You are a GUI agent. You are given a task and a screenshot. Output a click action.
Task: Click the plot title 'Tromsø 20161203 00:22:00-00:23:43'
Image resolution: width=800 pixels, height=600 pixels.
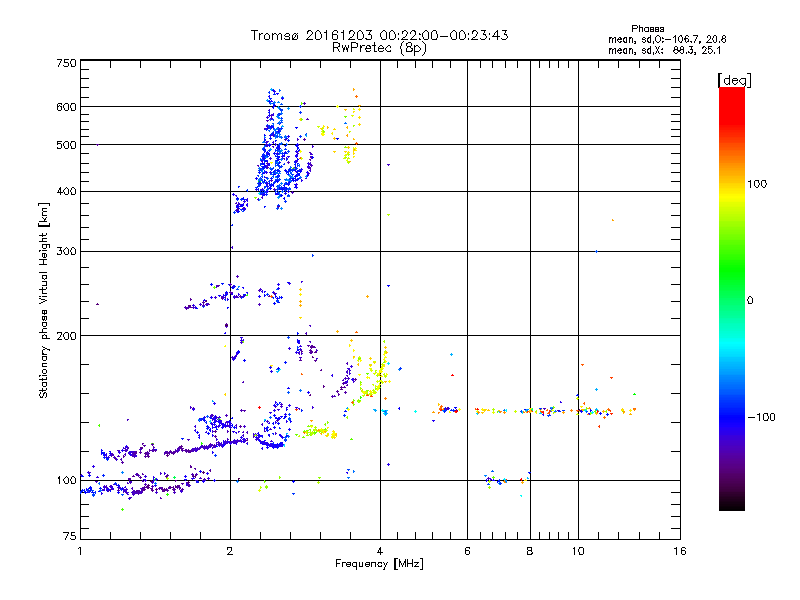(x=379, y=35)
